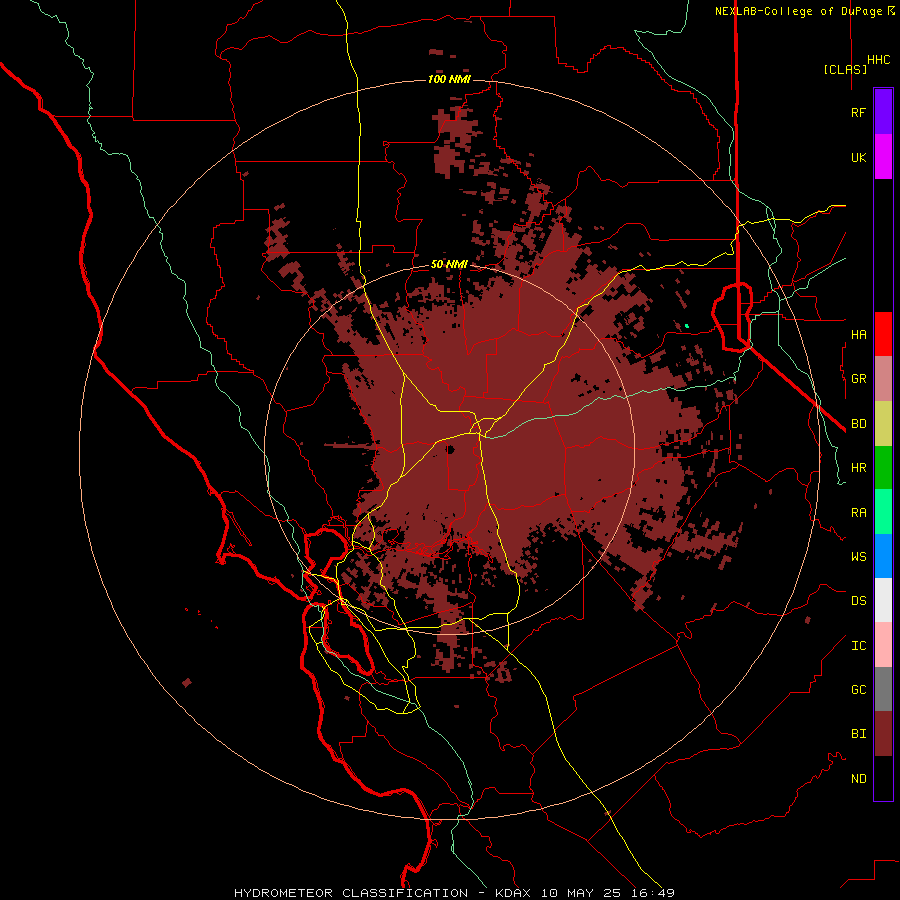
Task: Click the ND black legend swatch
Action: click(883, 778)
